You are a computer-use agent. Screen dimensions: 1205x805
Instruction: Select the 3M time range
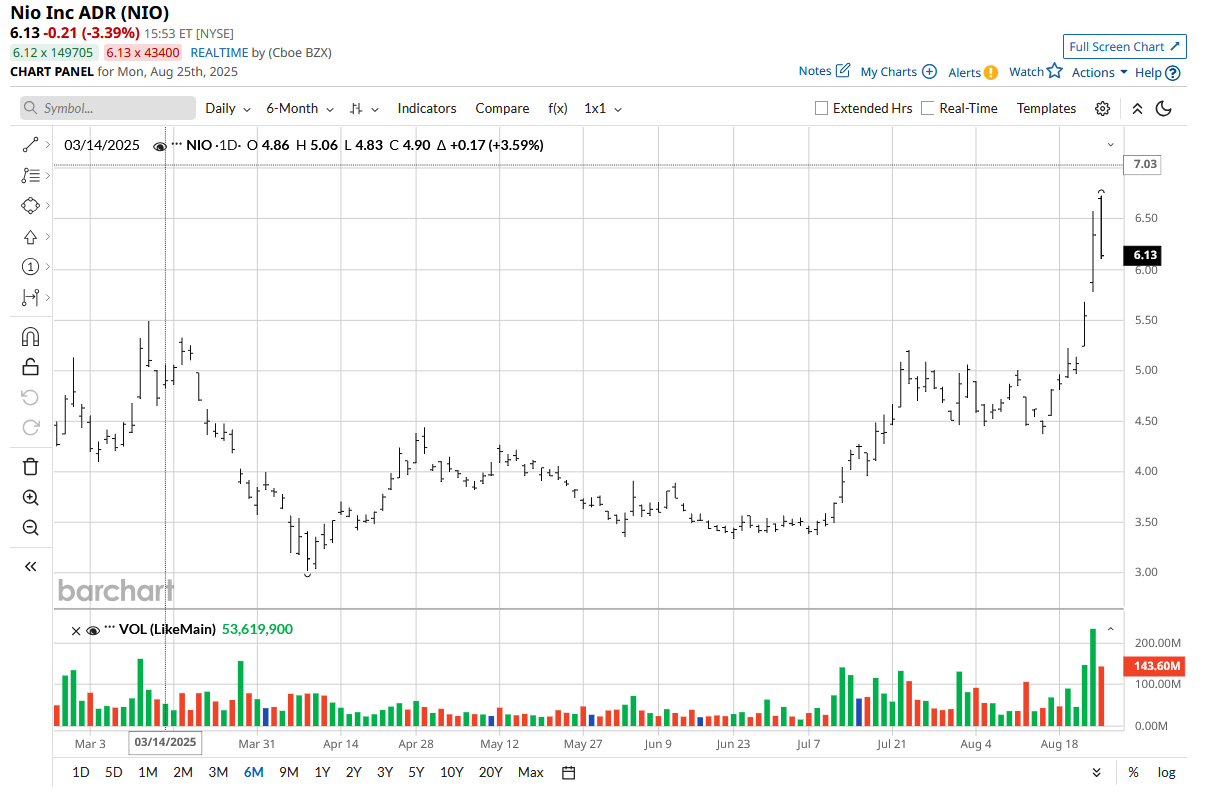click(218, 772)
